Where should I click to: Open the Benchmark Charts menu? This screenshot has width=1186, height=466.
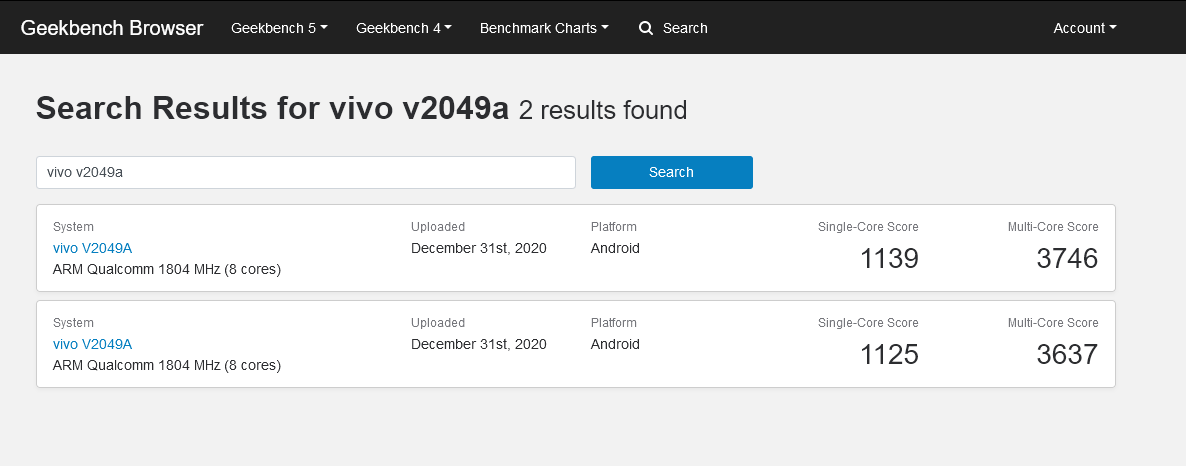pos(544,28)
